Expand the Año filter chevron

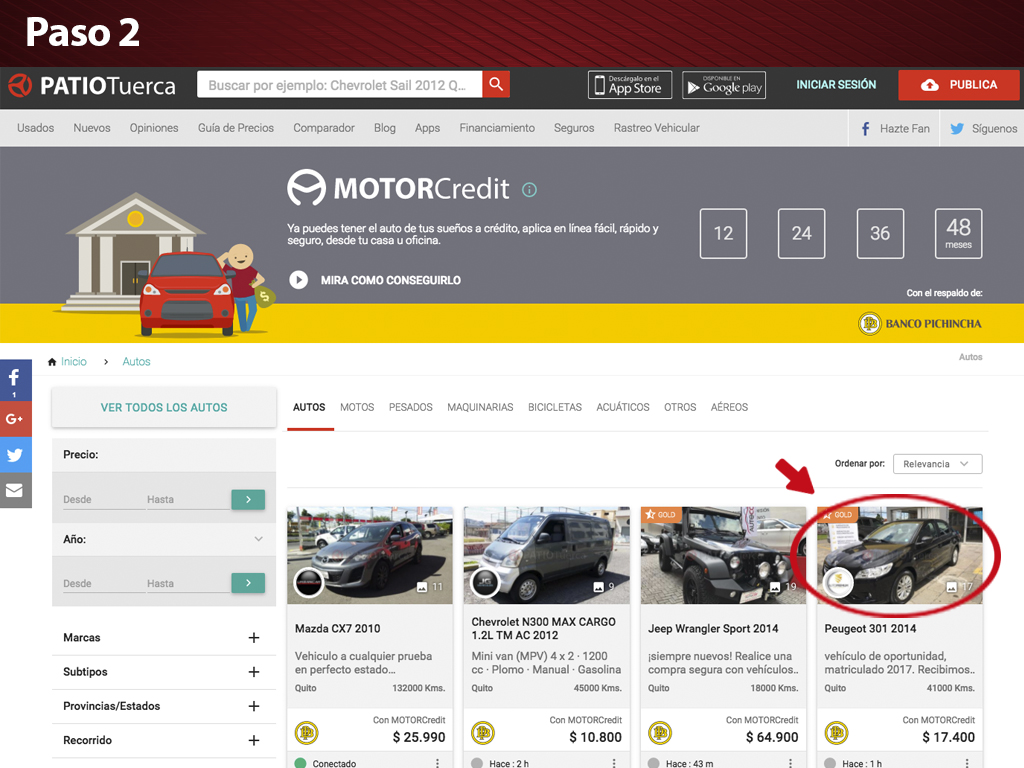[259, 539]
